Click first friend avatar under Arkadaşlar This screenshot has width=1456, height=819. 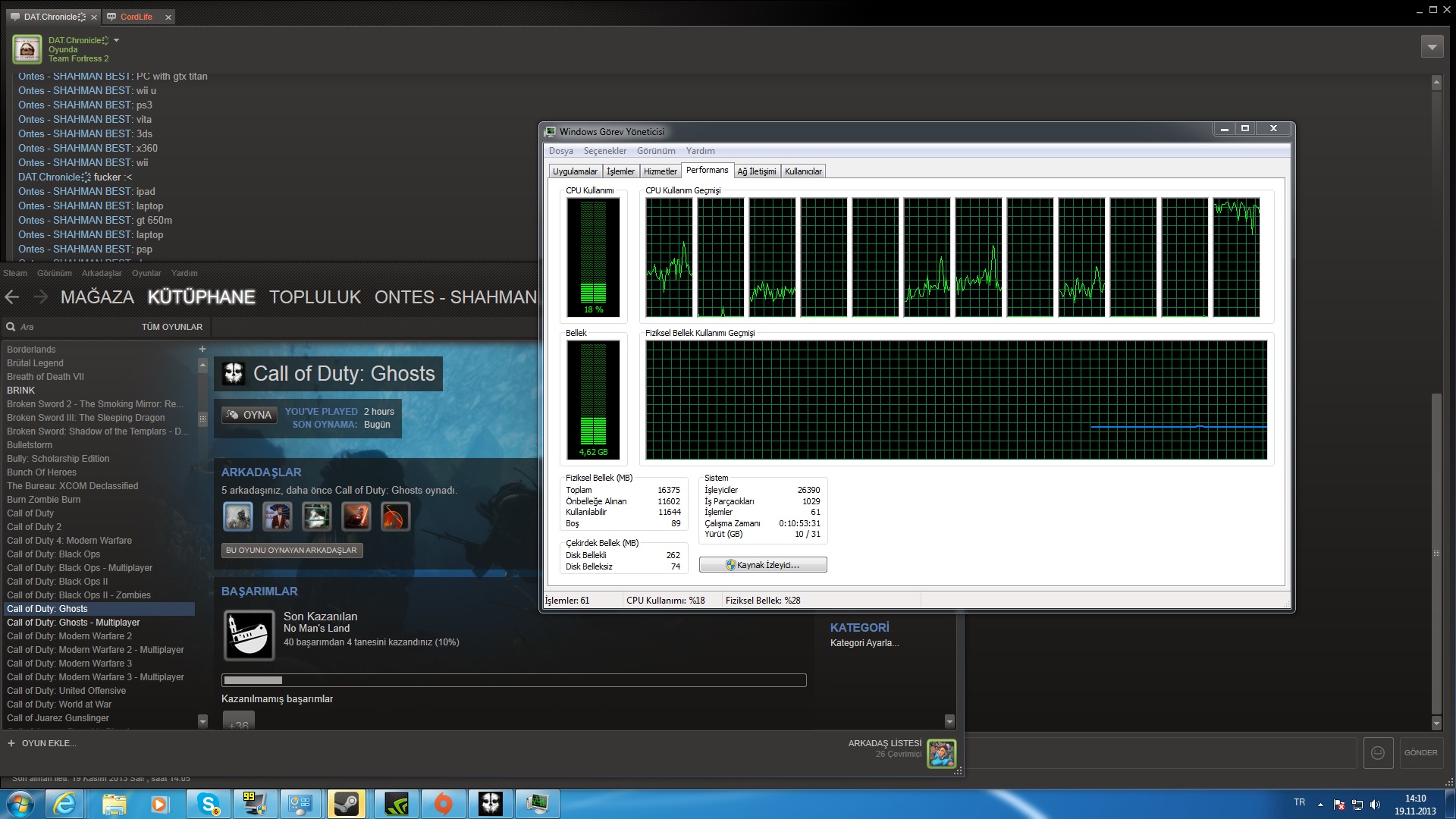[x=238, y=516]
